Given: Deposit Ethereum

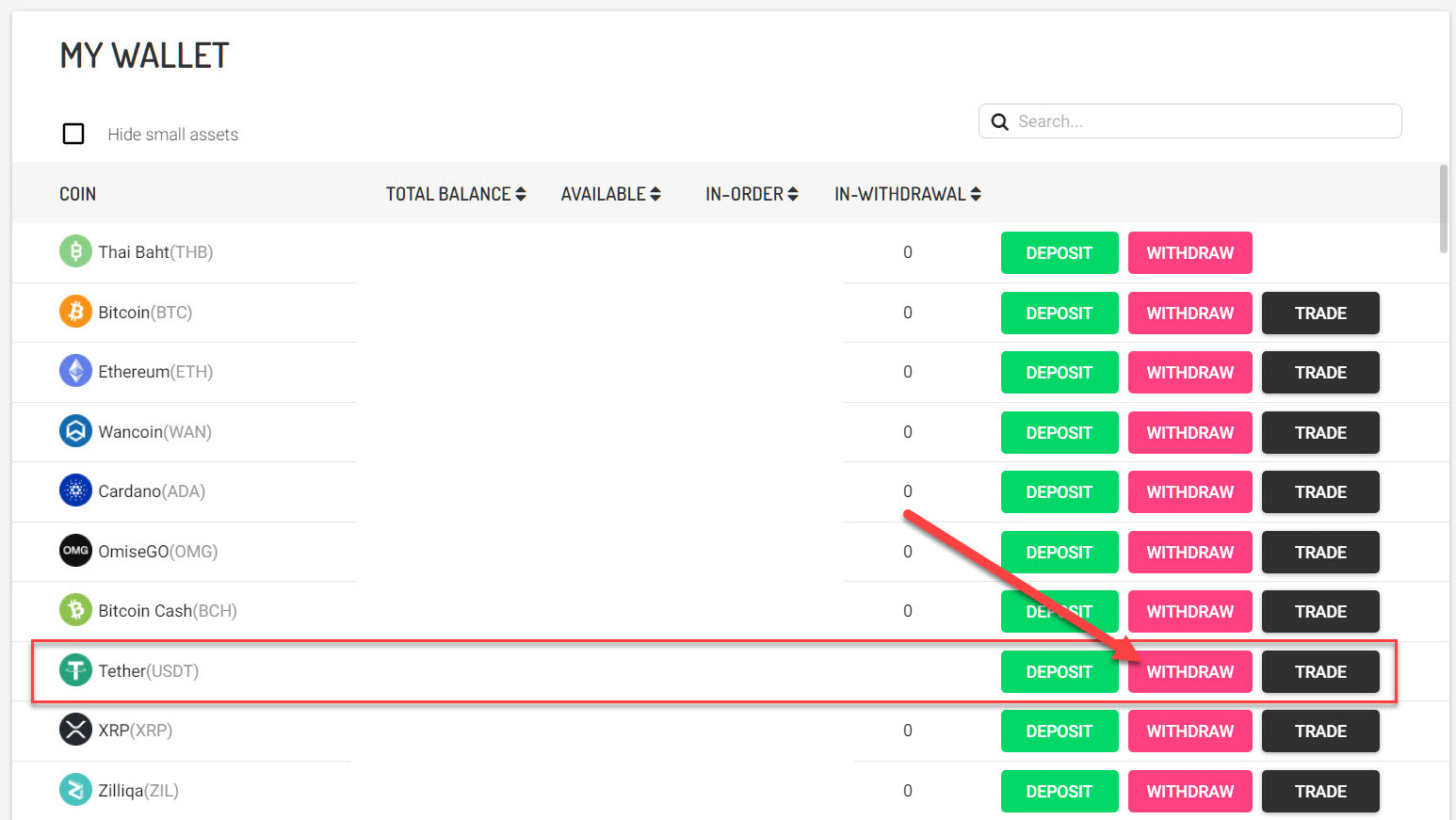Looking at the screenshot, I should (x=1060, y=372).
